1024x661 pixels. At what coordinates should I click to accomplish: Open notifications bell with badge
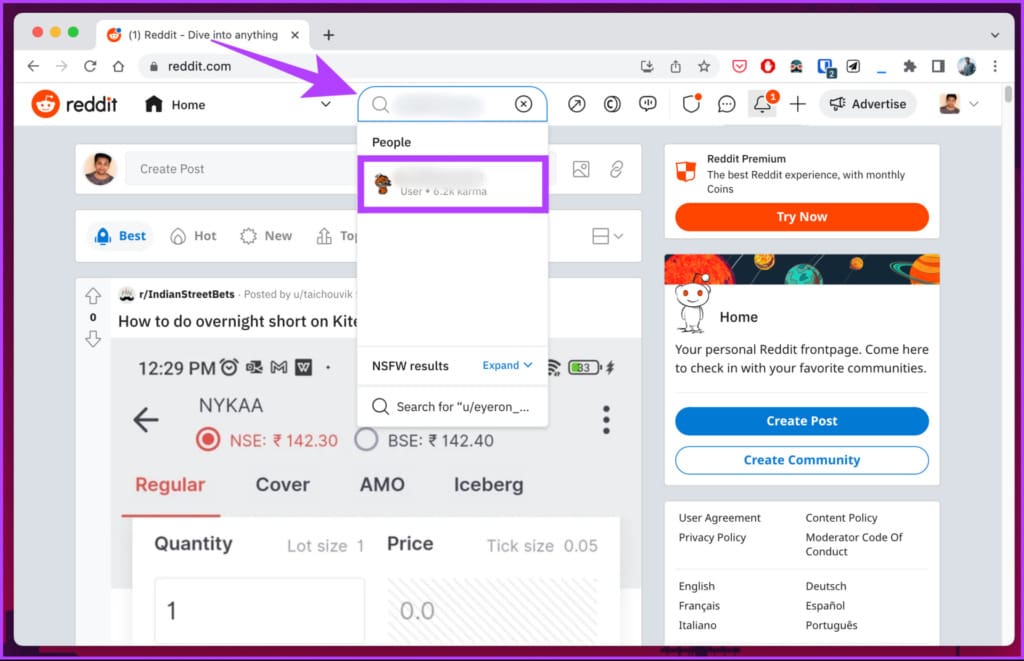[762, 104]
